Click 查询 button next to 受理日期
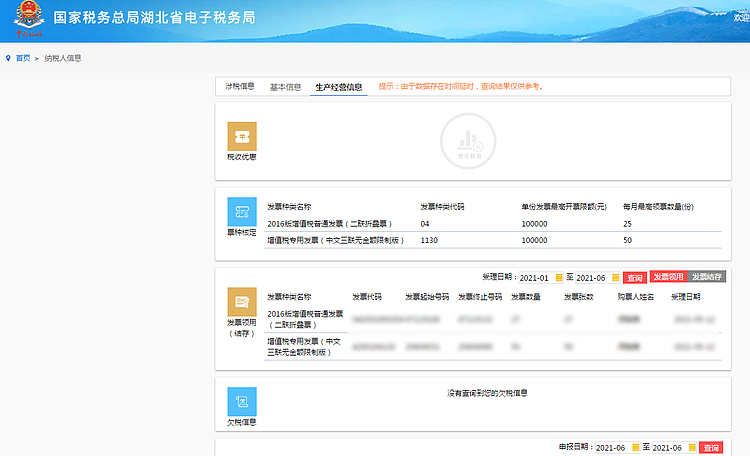Image resolution: width=750 pixels, height=456 pixels. pos(635,278)
